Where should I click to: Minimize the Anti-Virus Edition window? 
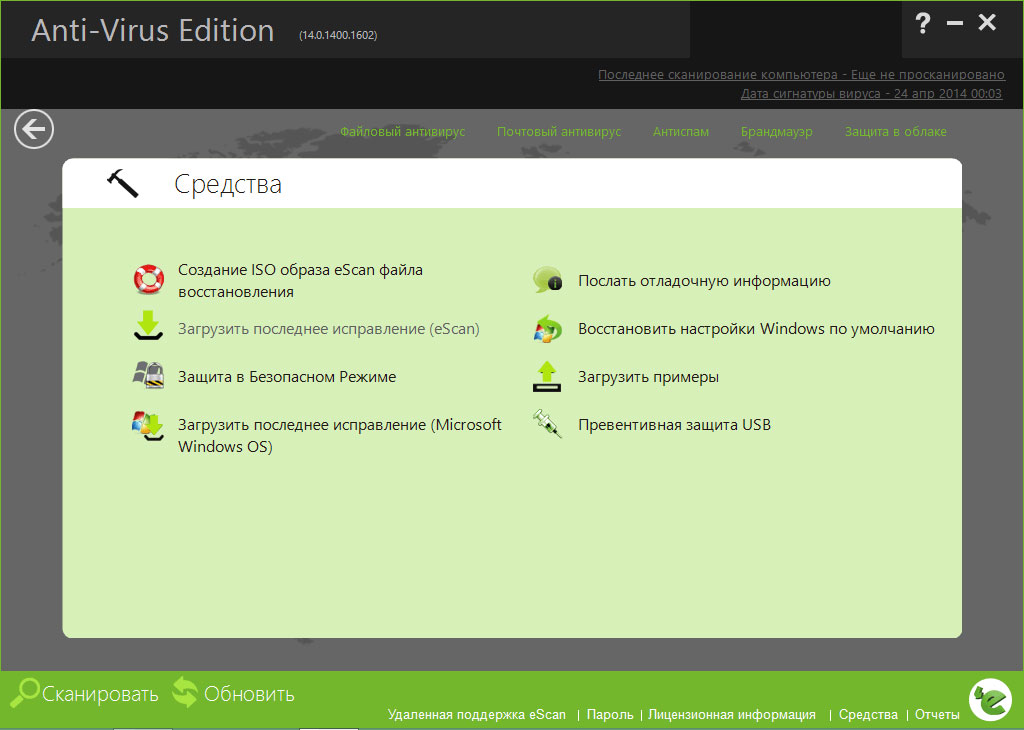(x=955, y=24)
